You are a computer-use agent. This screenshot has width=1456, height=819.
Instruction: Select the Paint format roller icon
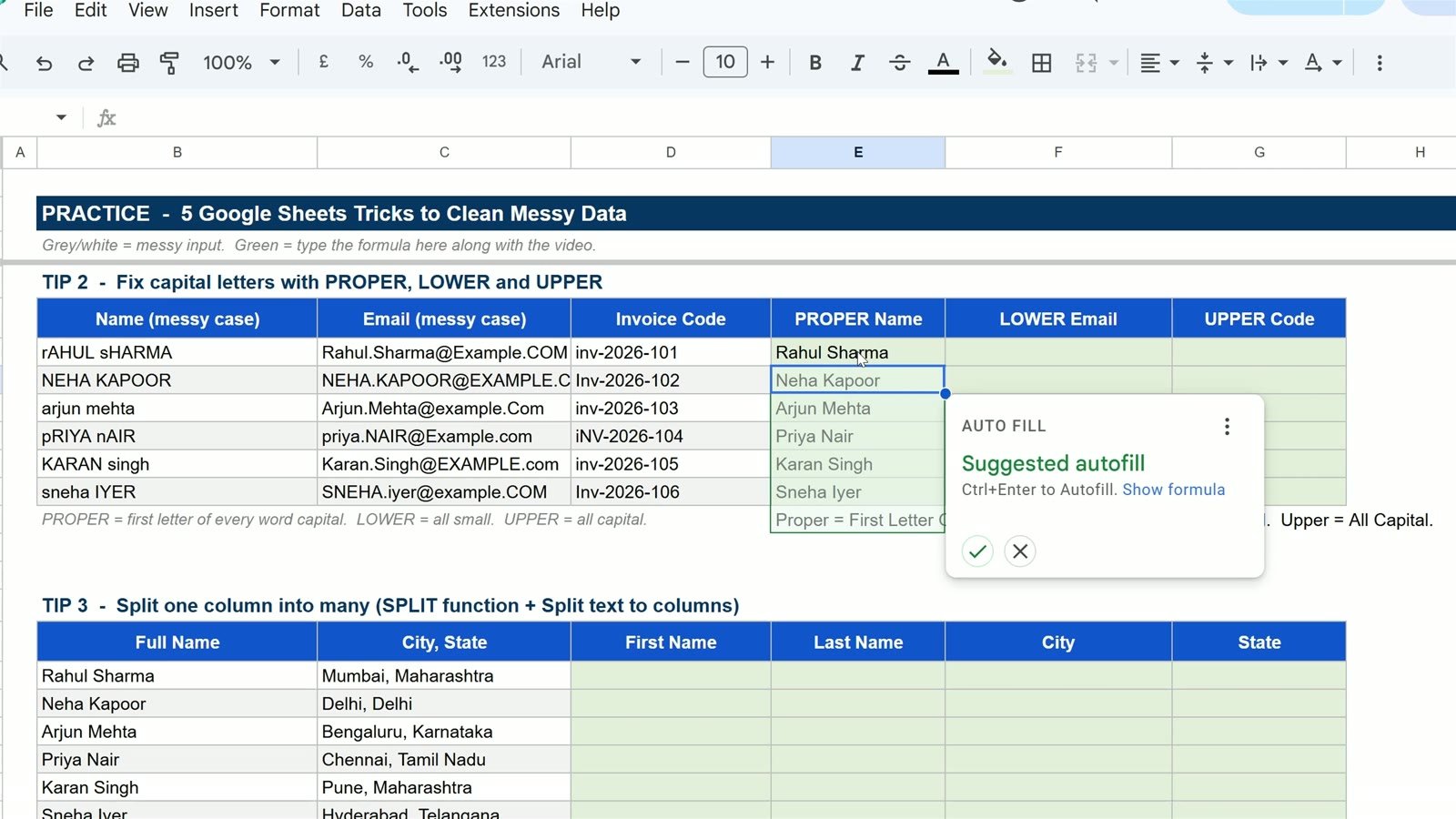[169, 63]
